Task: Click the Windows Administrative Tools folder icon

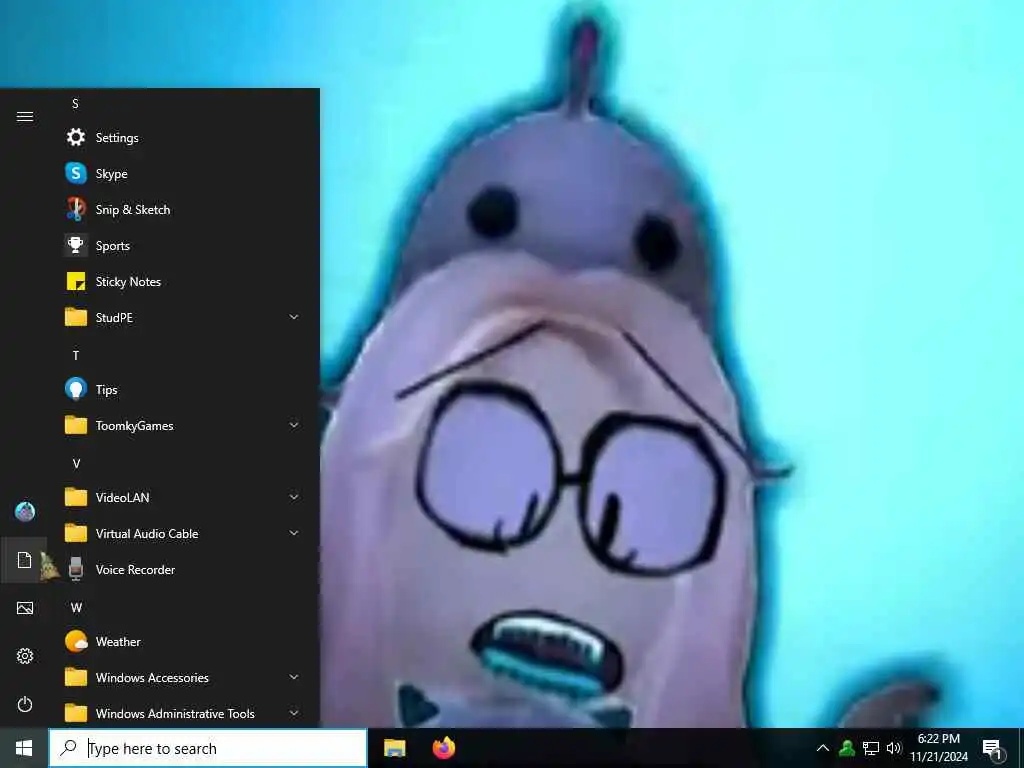Action: click(x=76, y=714)
